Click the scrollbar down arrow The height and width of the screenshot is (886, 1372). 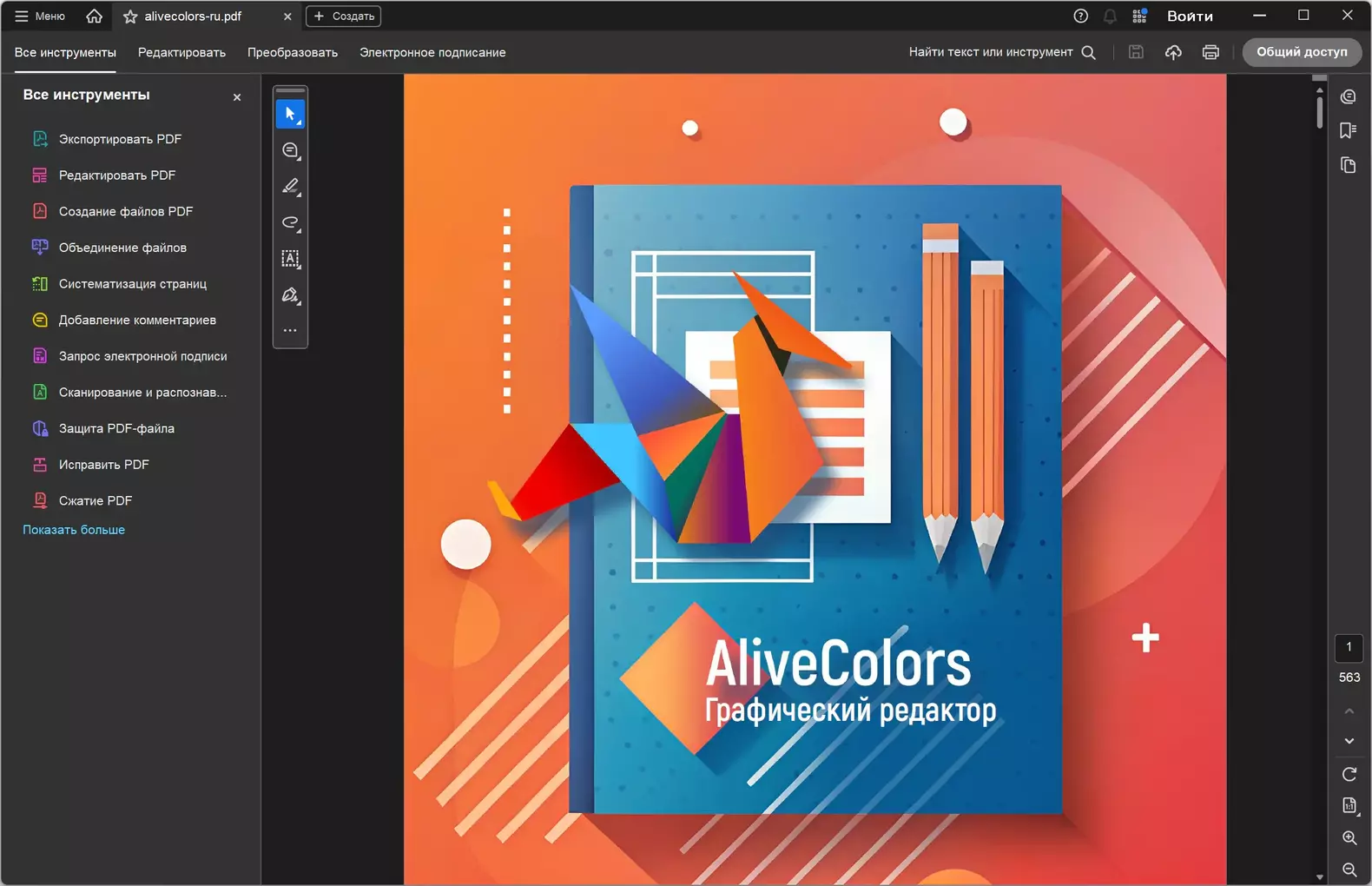click(1319, 877)
